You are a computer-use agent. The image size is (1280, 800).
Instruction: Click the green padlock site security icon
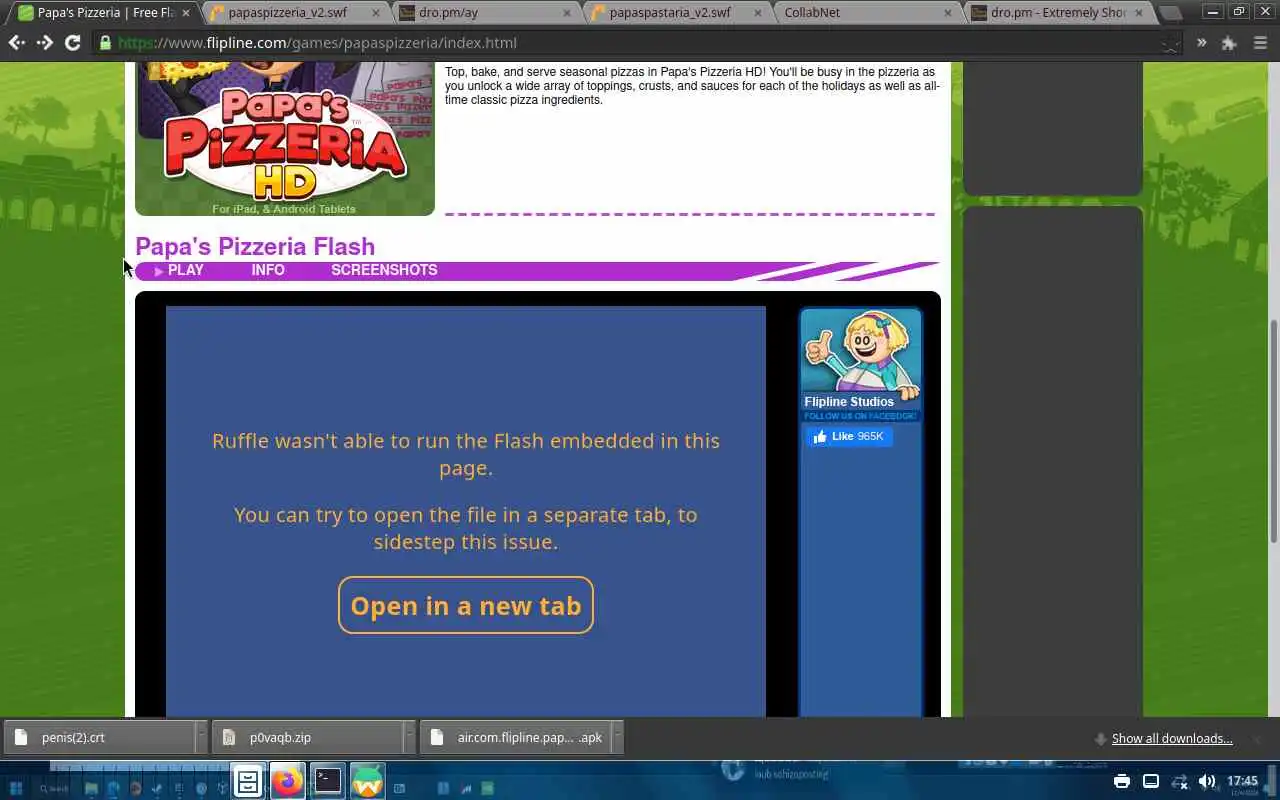105,43
